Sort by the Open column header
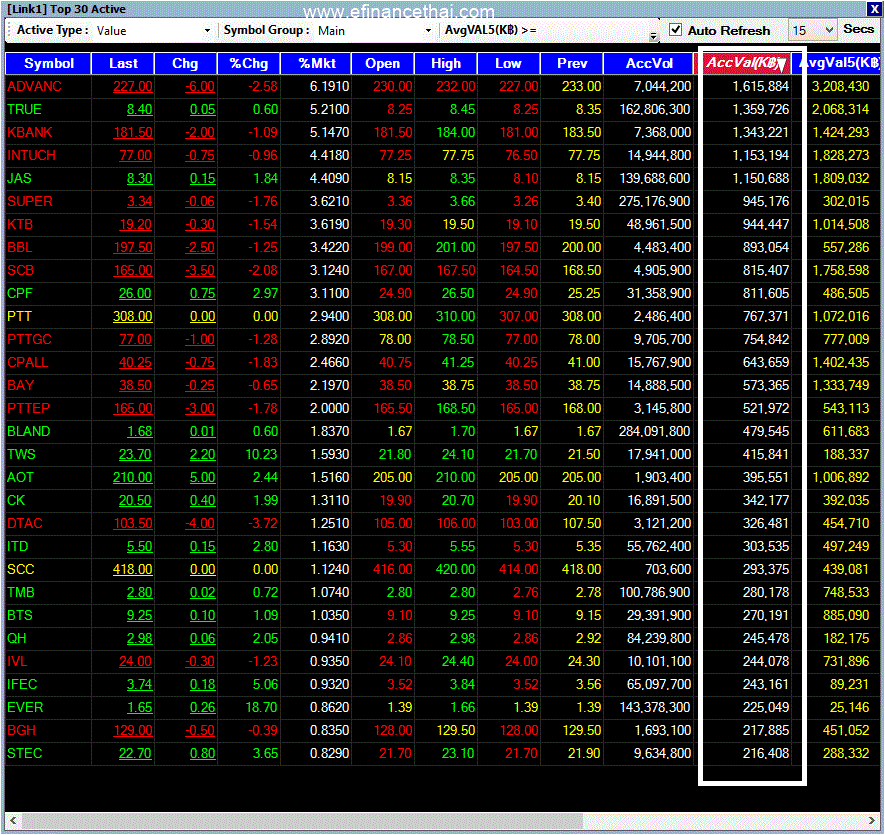 point(383,63)
